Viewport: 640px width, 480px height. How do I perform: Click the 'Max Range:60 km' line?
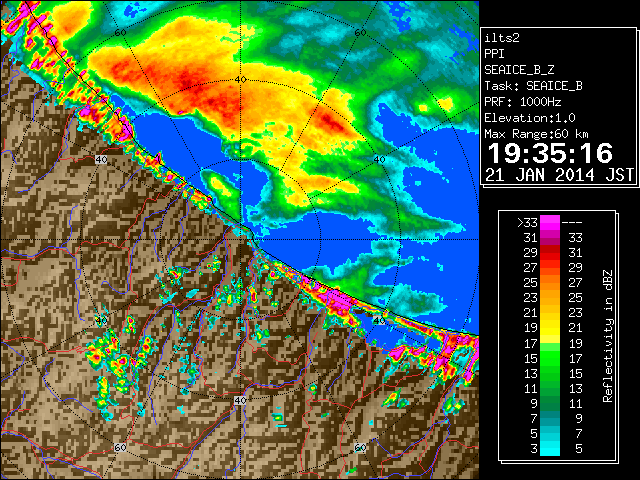(536, 134)
